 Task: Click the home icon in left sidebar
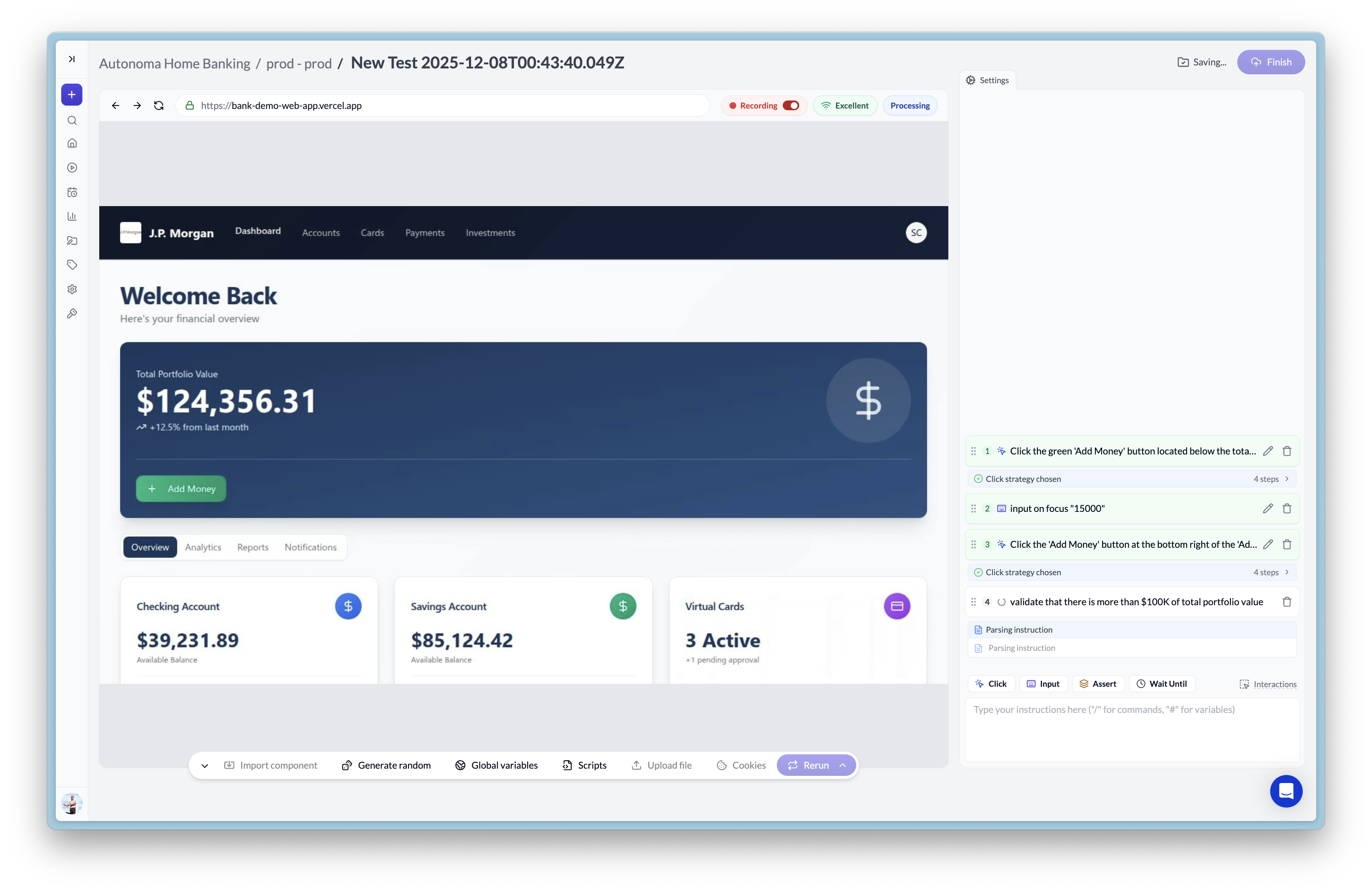pos(72,143)
